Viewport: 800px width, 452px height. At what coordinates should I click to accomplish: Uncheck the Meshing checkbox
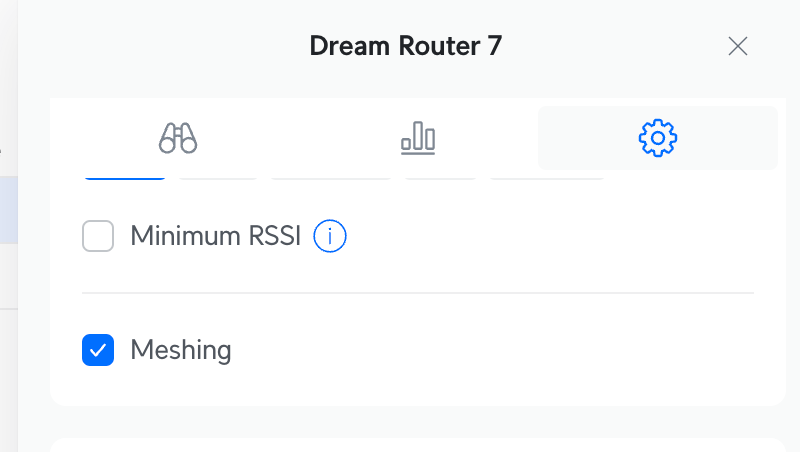coord(98,350)
